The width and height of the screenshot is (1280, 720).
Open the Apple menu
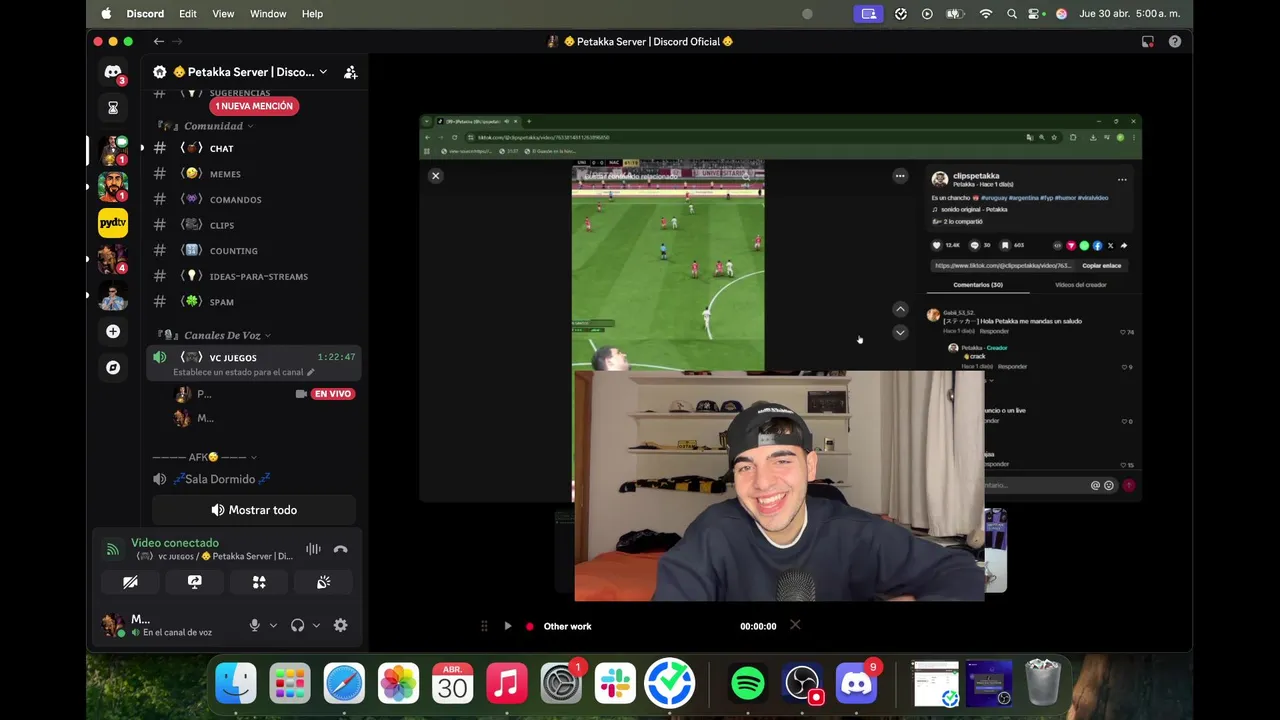pyautogui.click(x=106, y=14)
